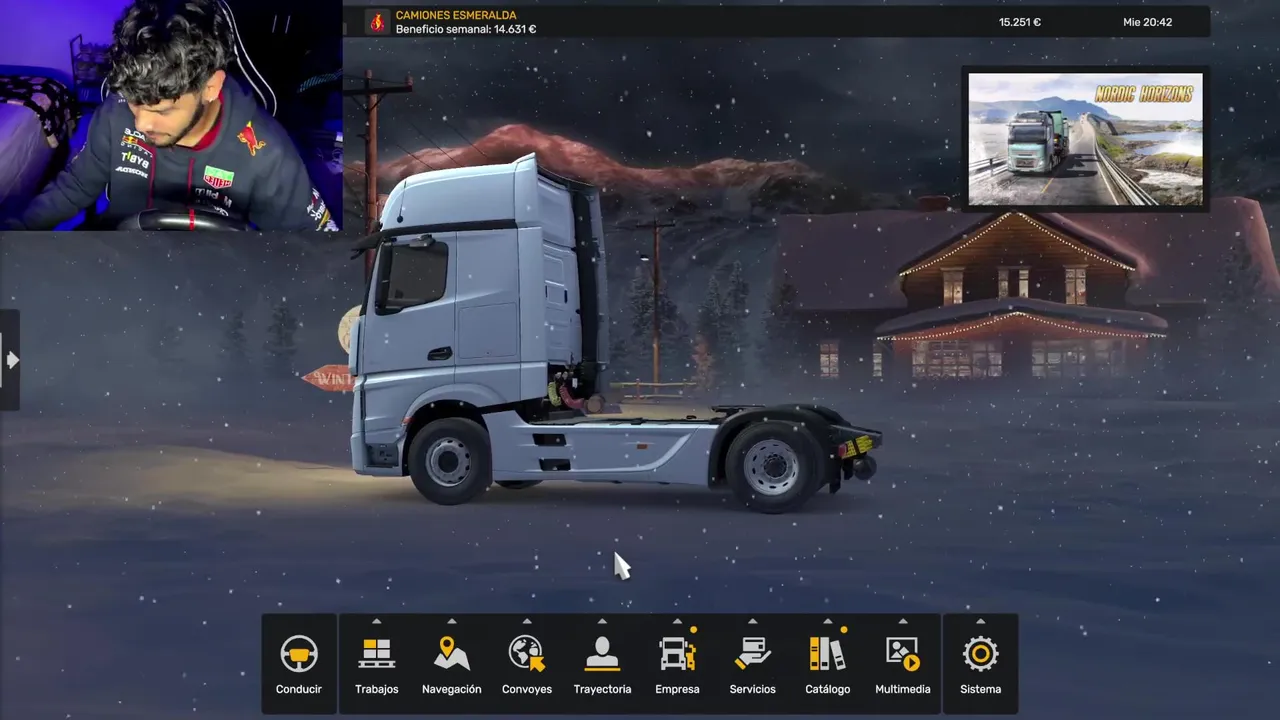1280x720 pixels.
Task: Expand the Trayectoria menu arrow
Action: [602, 621]
